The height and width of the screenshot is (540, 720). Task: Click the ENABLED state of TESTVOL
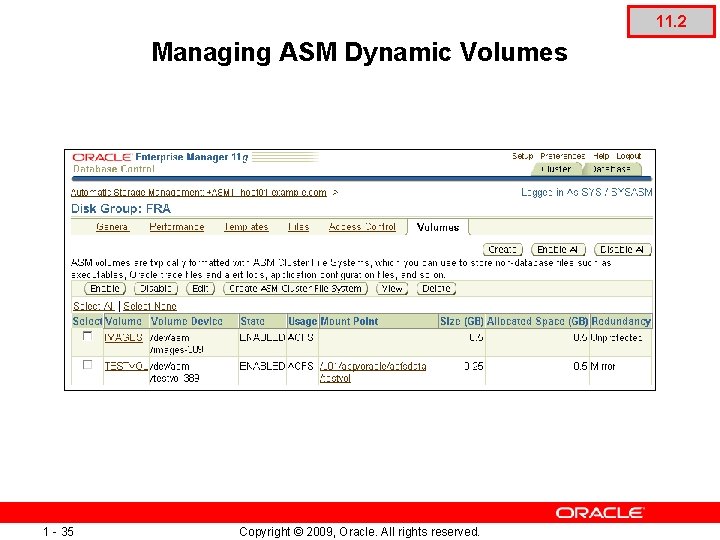(x=262, y=366)
